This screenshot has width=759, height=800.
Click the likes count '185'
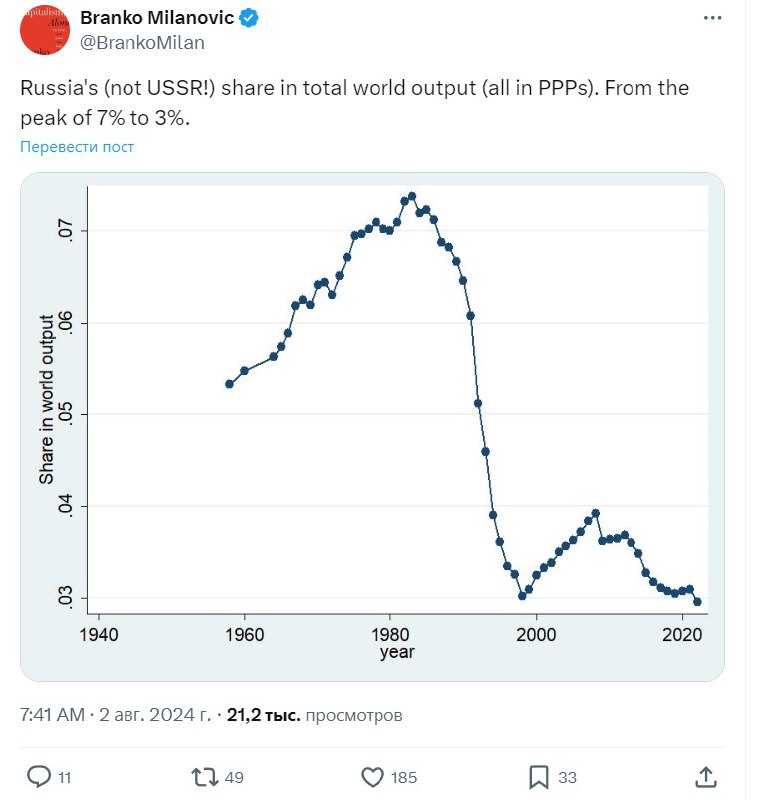click(x=404, y=778)
